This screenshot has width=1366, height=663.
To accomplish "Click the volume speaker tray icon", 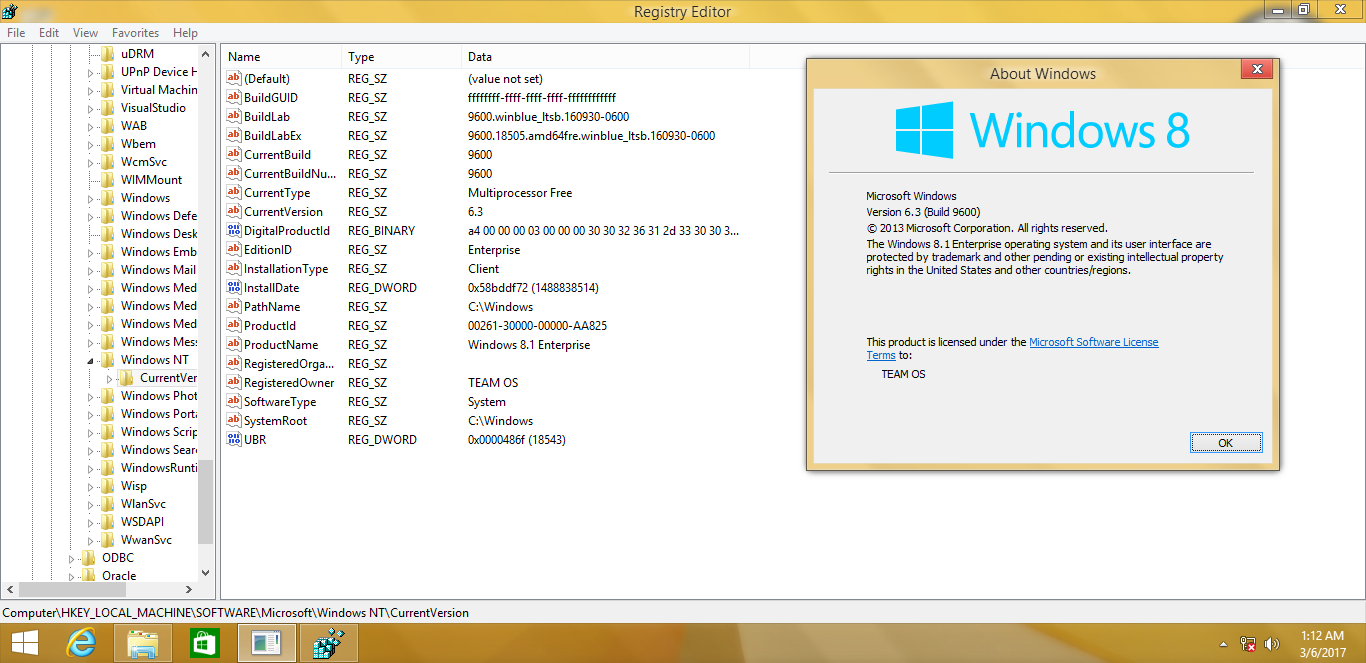I will click(1272, 644).
